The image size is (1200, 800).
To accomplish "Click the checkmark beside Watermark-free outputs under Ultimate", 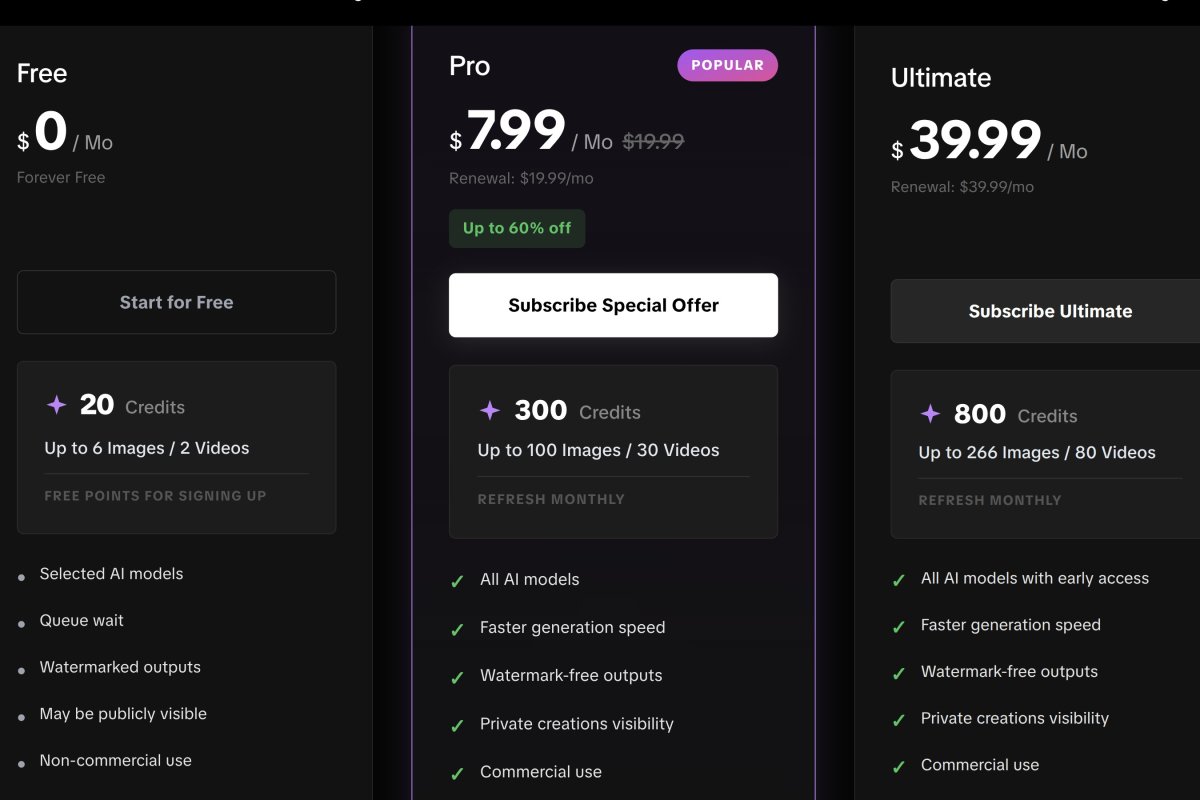I will [898, 671].
